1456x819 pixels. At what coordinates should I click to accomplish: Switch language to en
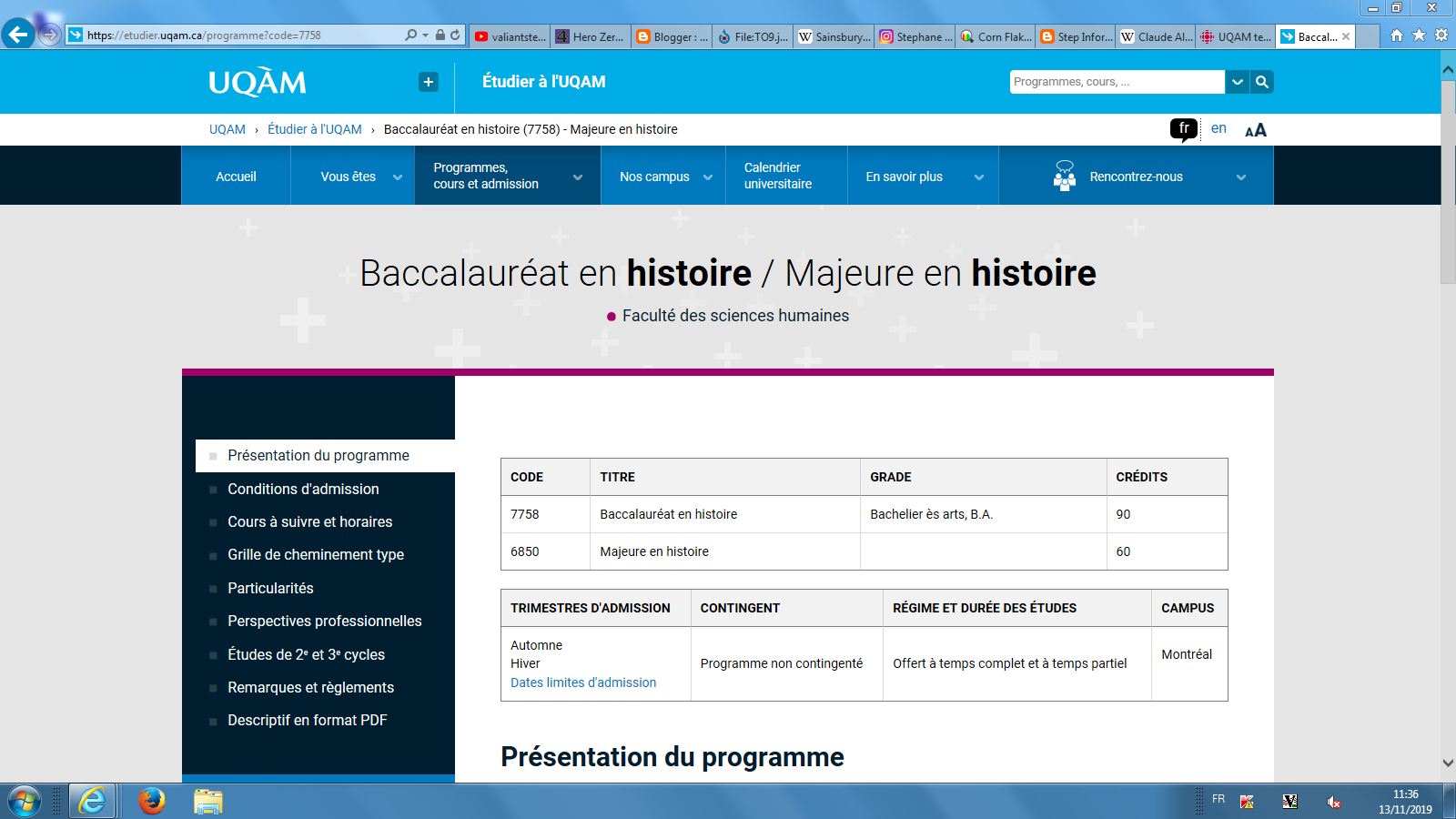[x=1218, y=128]
